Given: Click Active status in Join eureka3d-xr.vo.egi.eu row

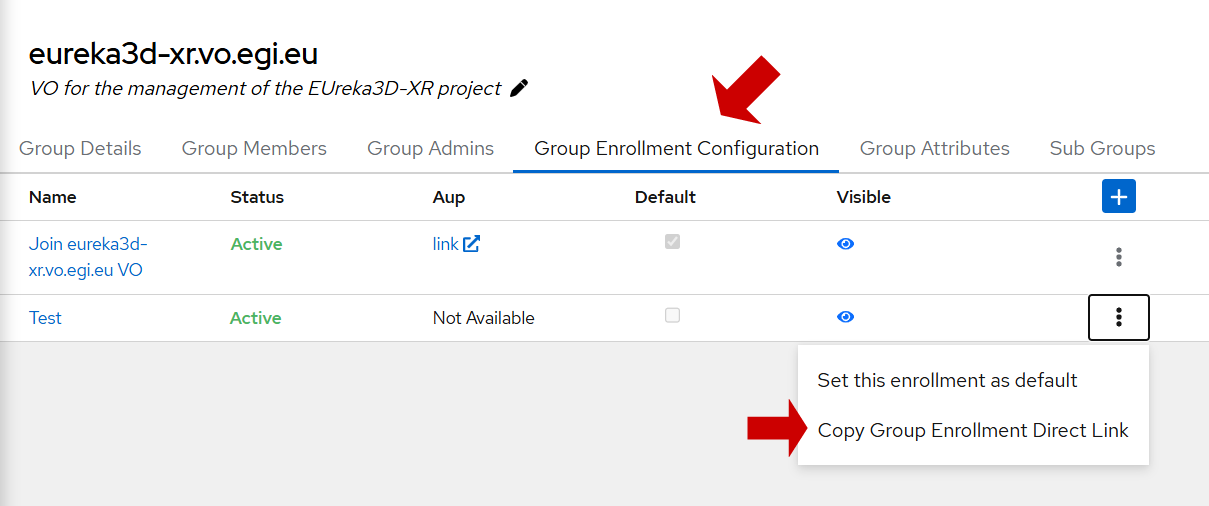Looking at the screenshot, I should pos(256,244).
